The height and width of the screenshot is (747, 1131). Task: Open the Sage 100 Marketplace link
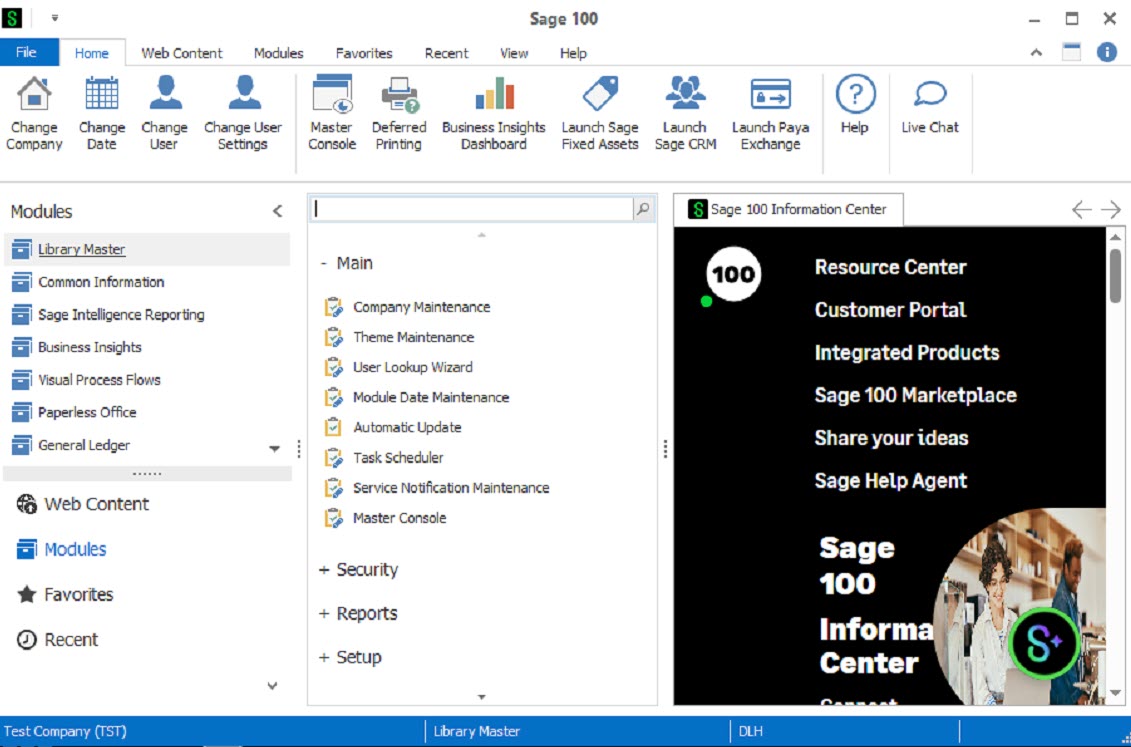tap(915, 395)
